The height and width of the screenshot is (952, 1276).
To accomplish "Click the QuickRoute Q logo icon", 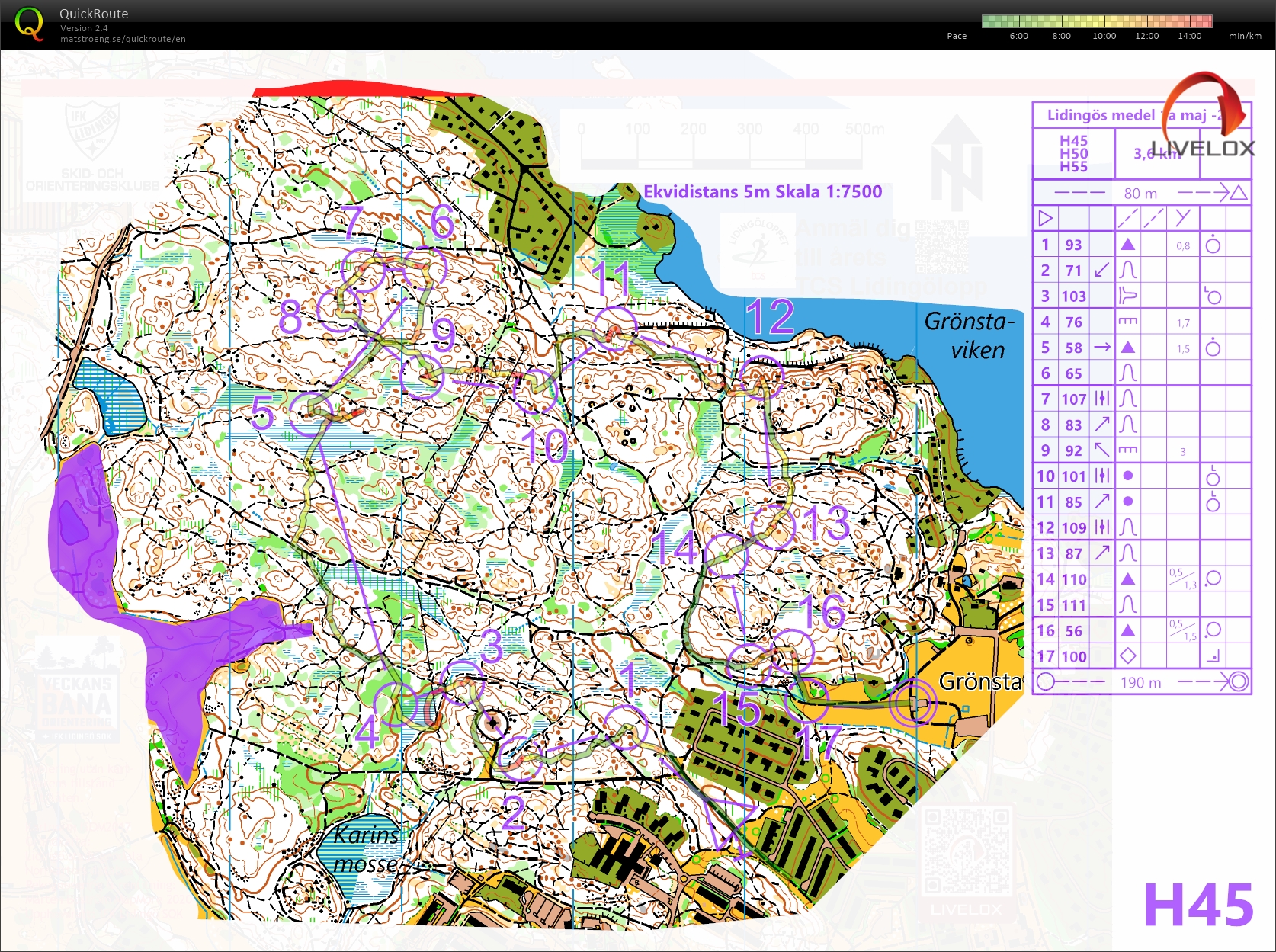I will [29, 24].
